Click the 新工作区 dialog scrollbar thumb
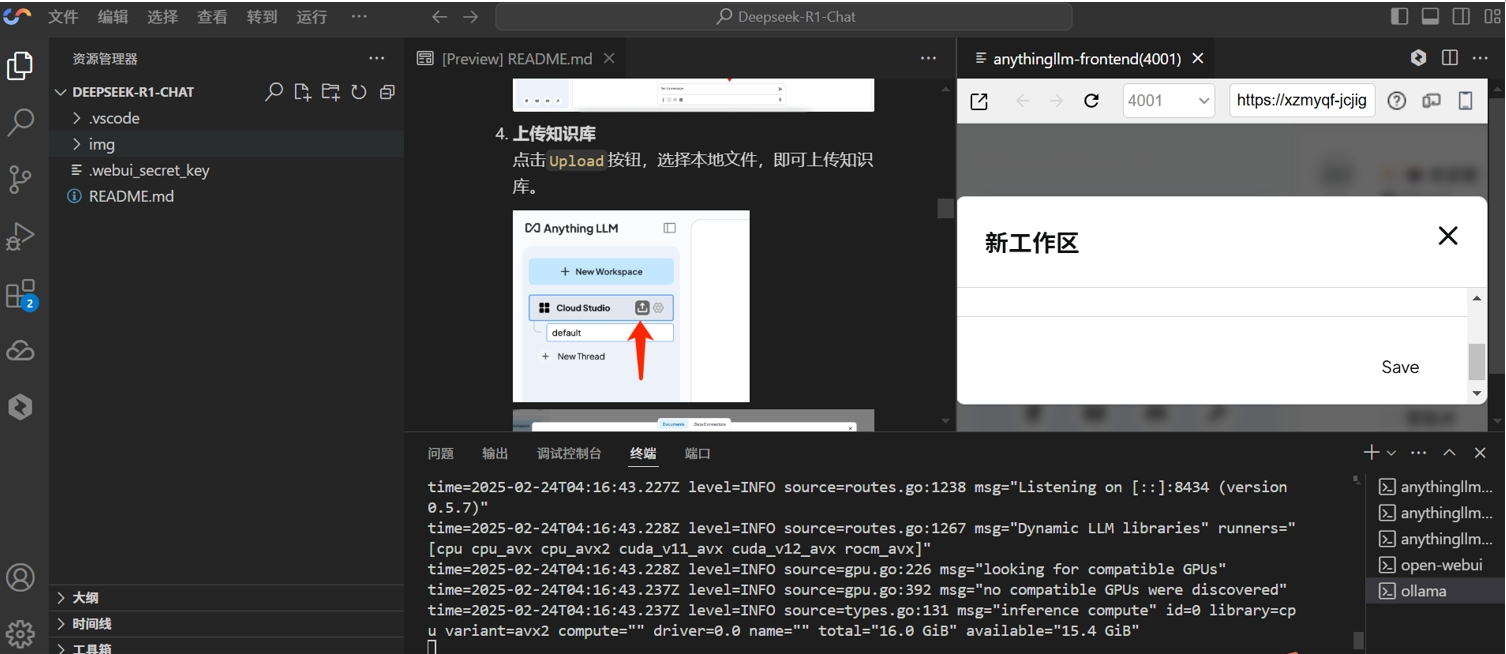Screen dimensions: 1506x654 [1476, 361]
